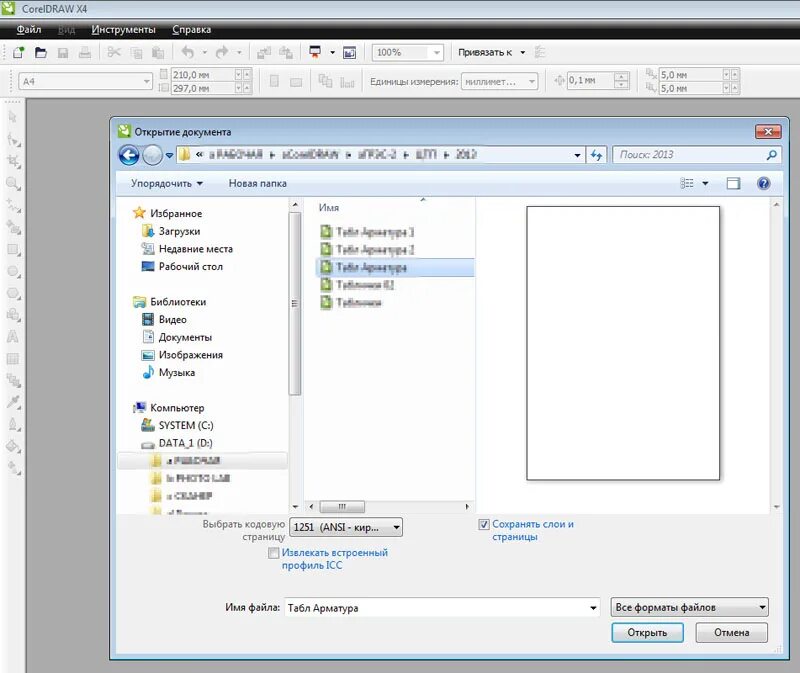This screenshot has height=673, width=800.
Task: Enable Извлекать встроенный профиль ICC checkbox
Action: click(273, 553)
